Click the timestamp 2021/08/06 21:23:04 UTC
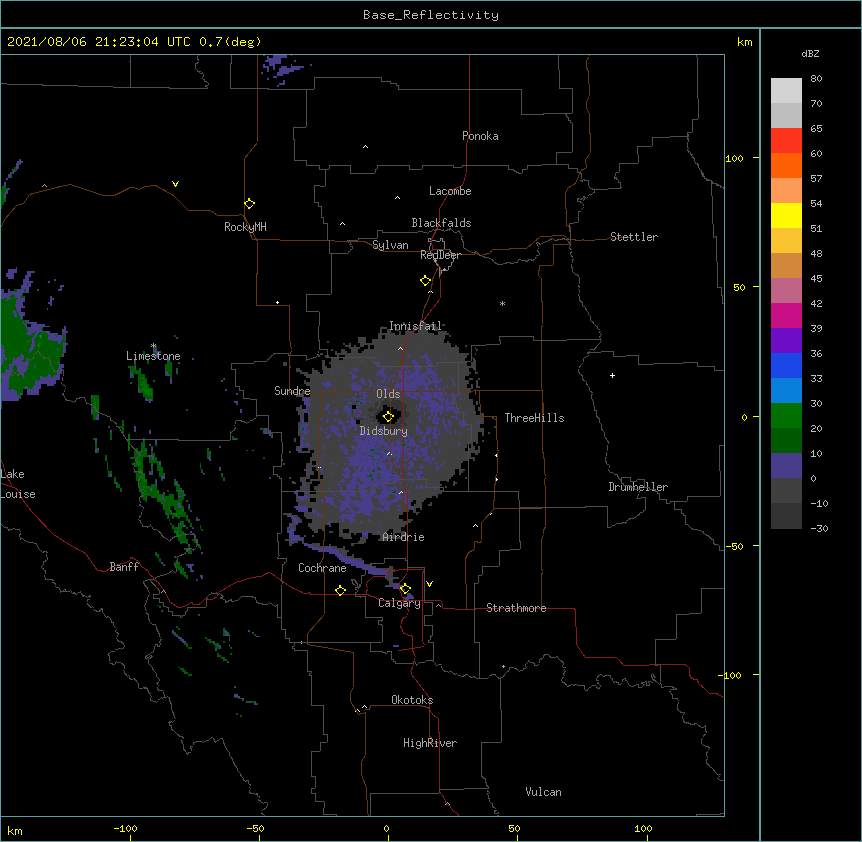 [99, 42]
